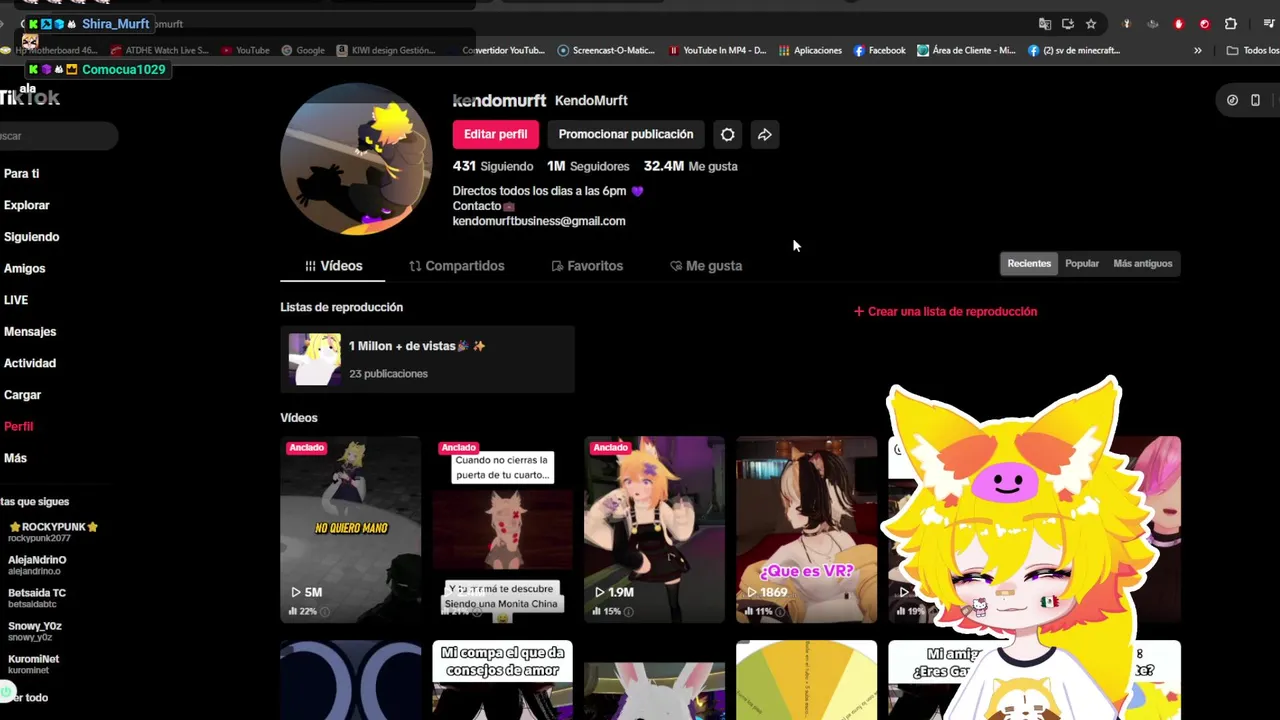
Task: Switch to the Videos tab
Action: point(334,266)
